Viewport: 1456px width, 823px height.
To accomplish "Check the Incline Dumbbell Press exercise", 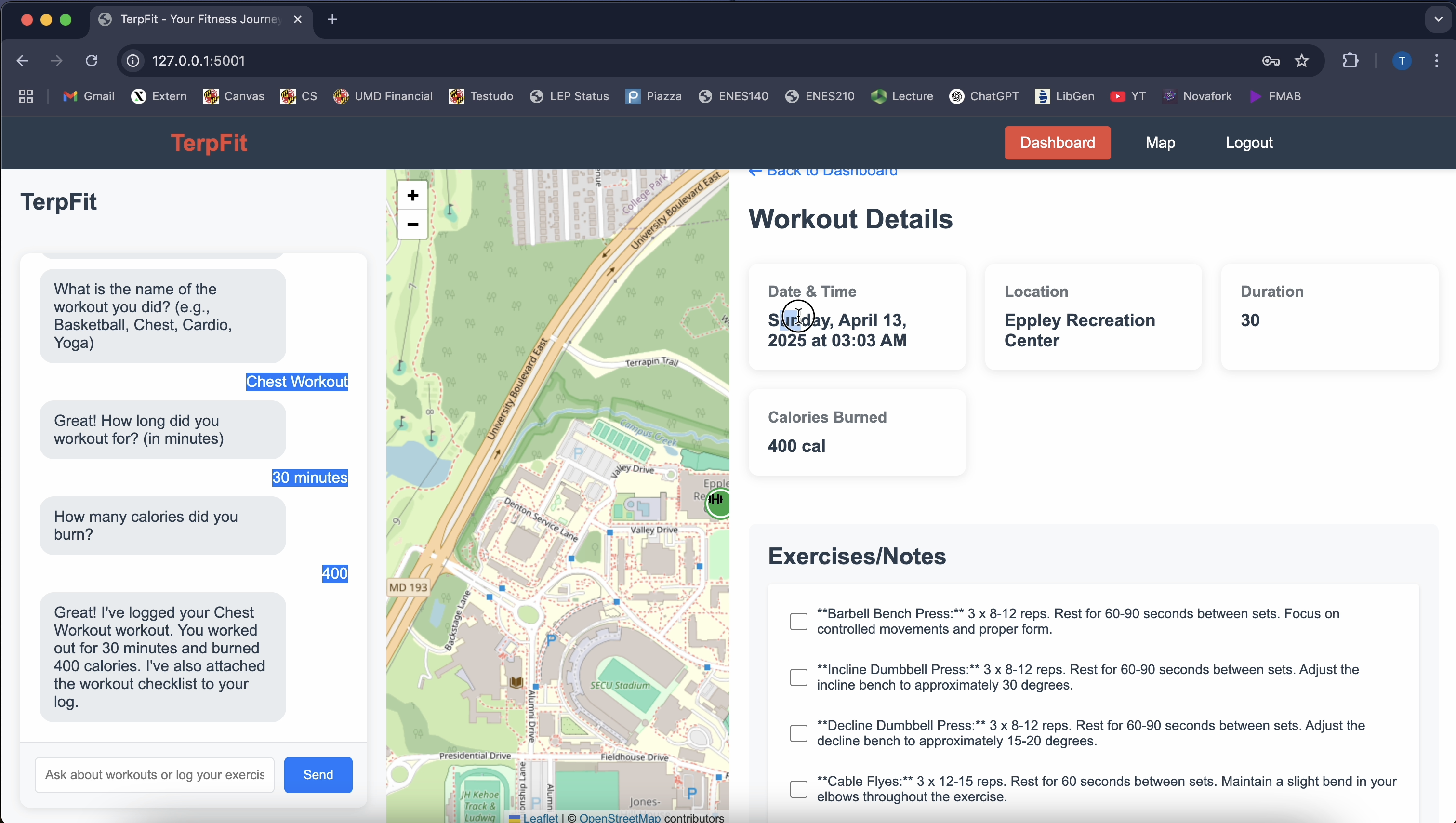I will [x=798, y=677].
